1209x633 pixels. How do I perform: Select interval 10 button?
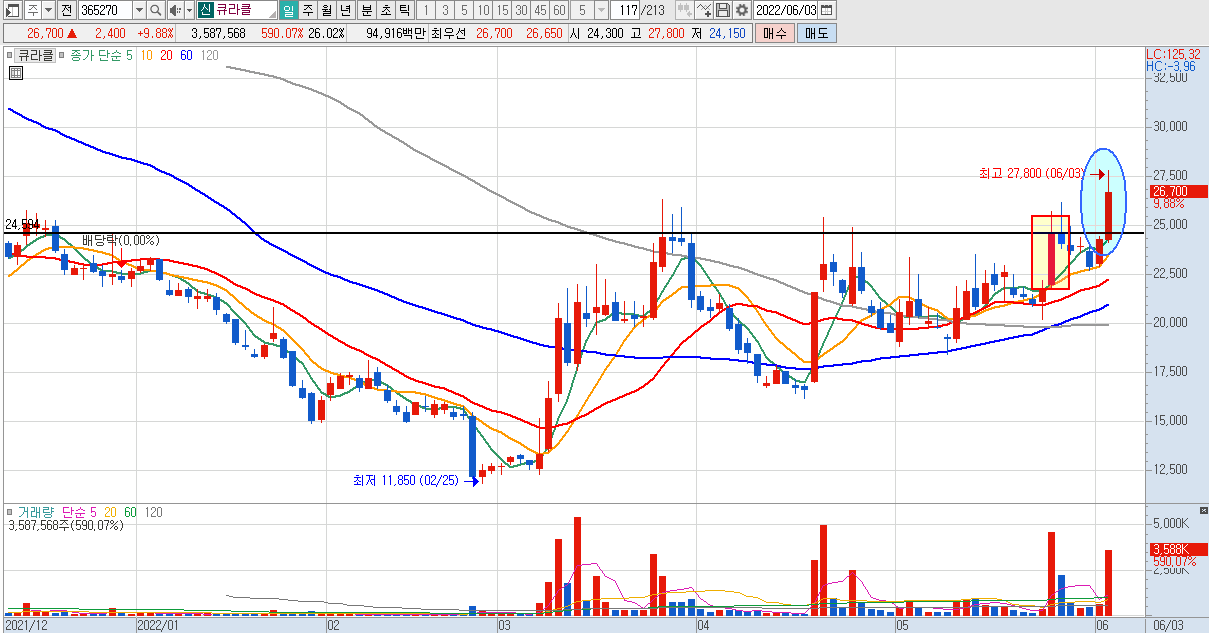[483, 10]
